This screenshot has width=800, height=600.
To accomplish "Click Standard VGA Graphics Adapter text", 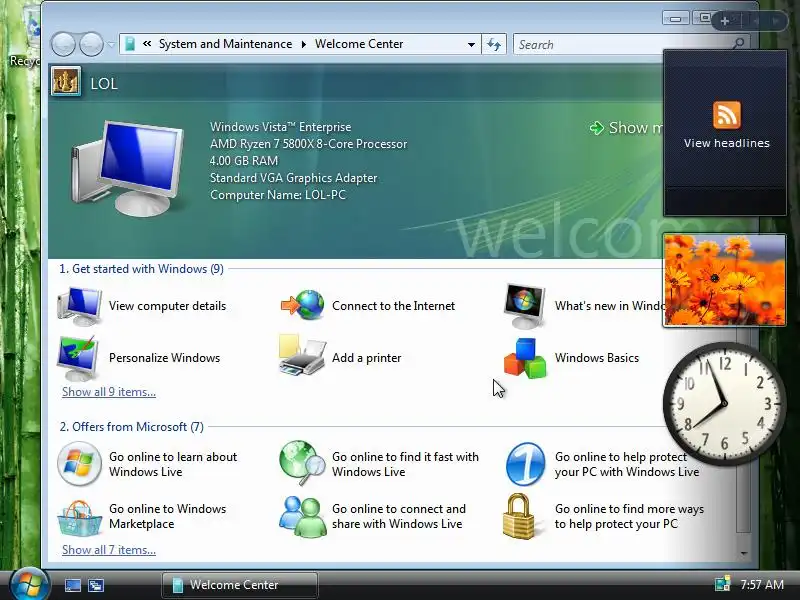I will [x=293, y=178].
